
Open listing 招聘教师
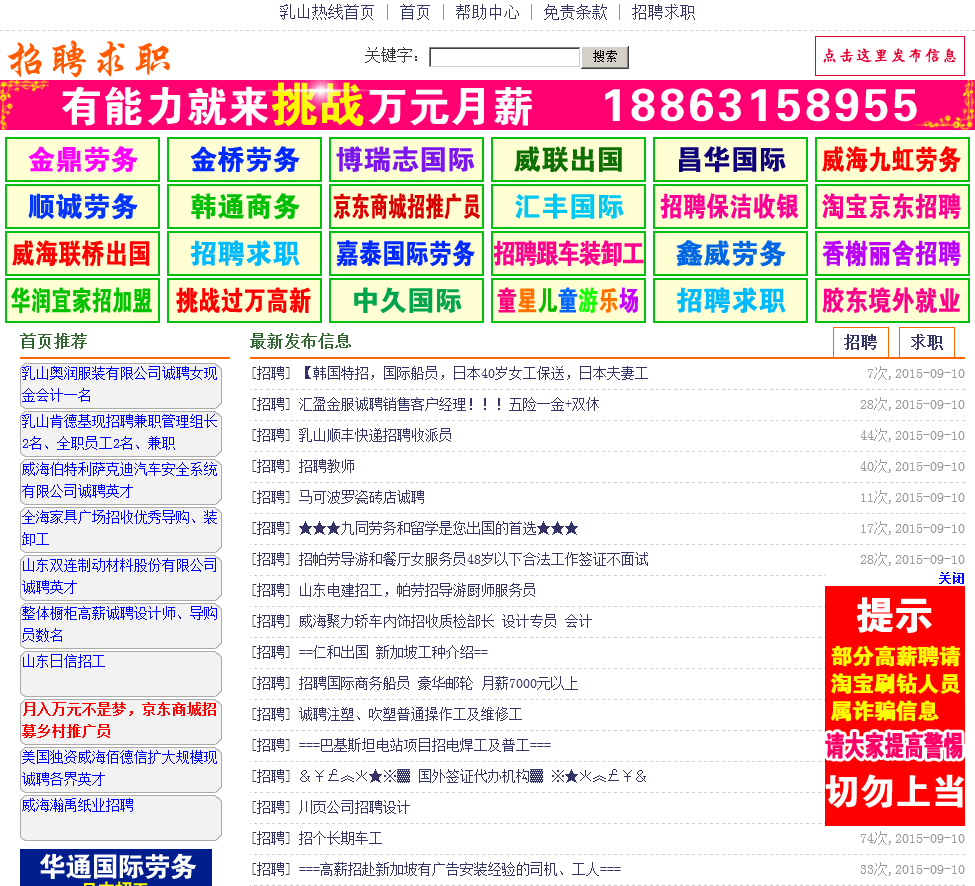[326, 466]
